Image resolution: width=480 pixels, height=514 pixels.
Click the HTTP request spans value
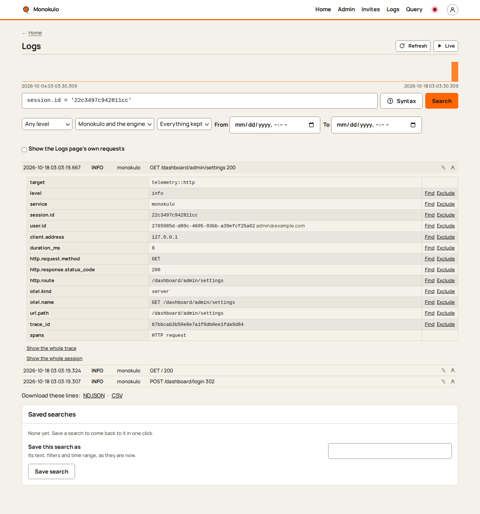pos(169,335)
